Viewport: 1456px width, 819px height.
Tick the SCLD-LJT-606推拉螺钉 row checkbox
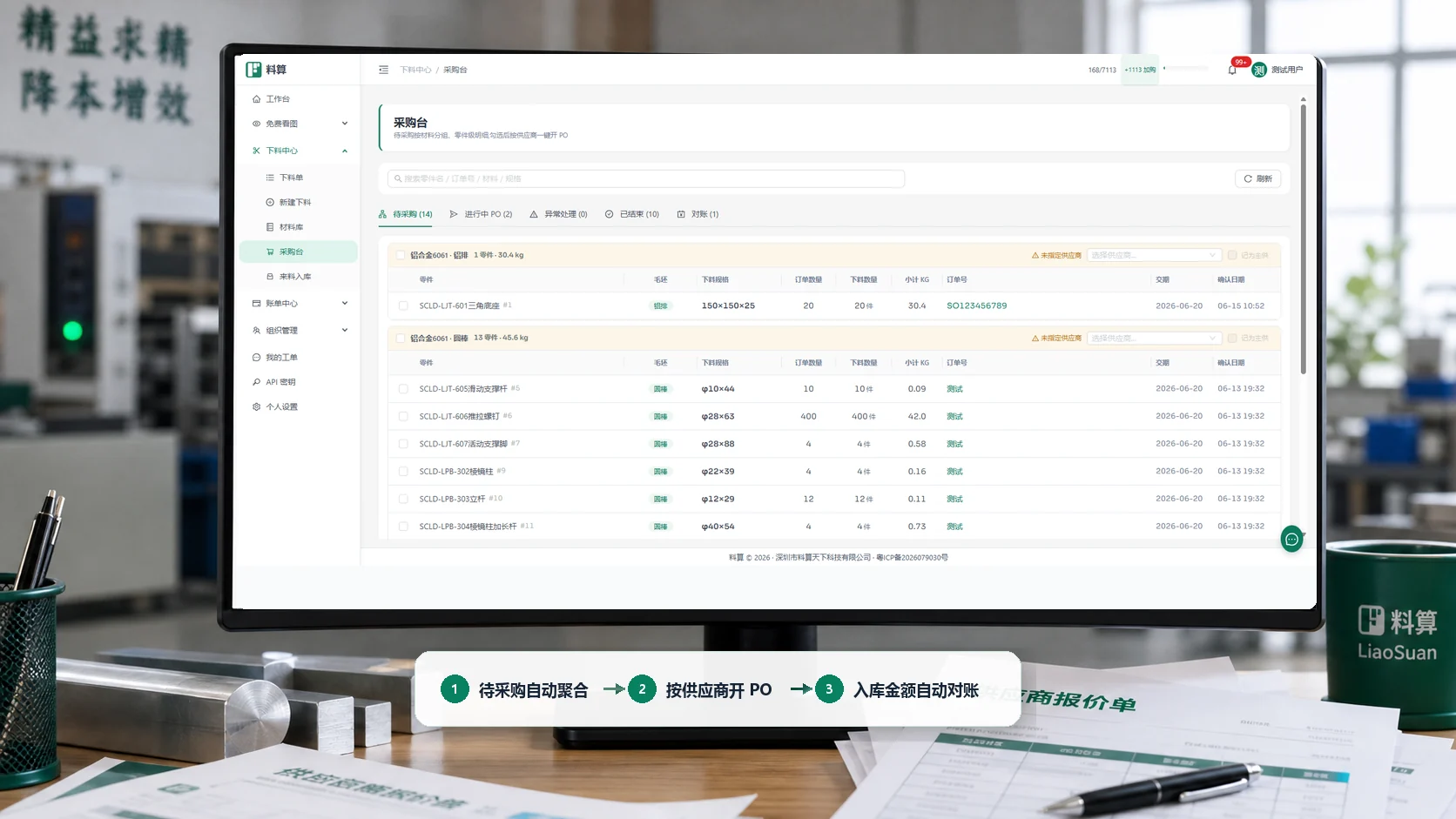[403, 416]
